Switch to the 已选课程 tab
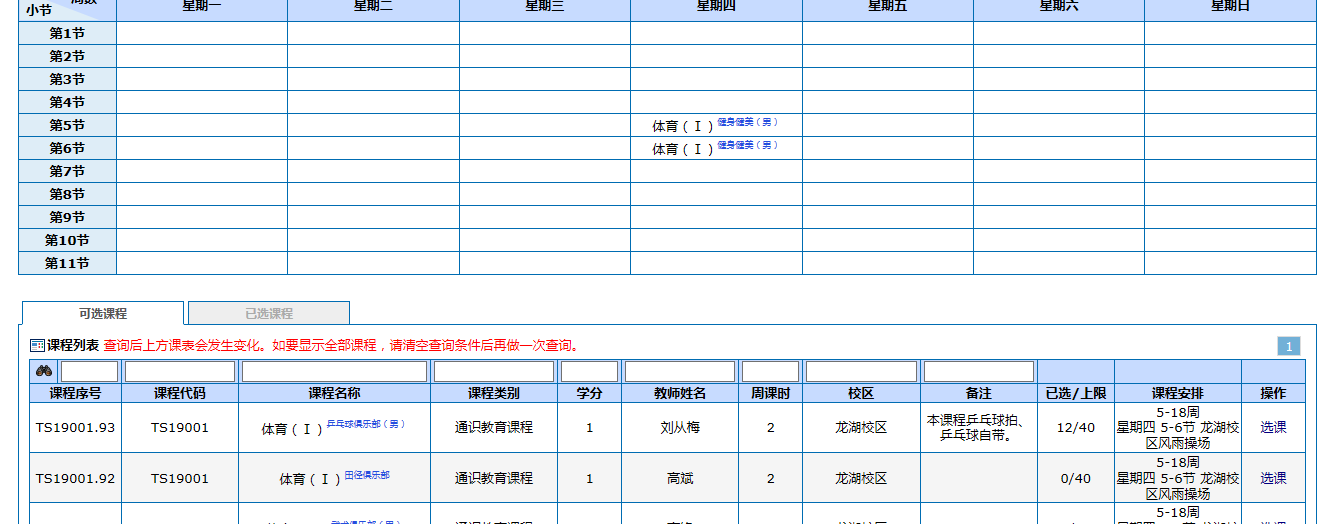Viewport: 1337px width, 524px height. 268,313
